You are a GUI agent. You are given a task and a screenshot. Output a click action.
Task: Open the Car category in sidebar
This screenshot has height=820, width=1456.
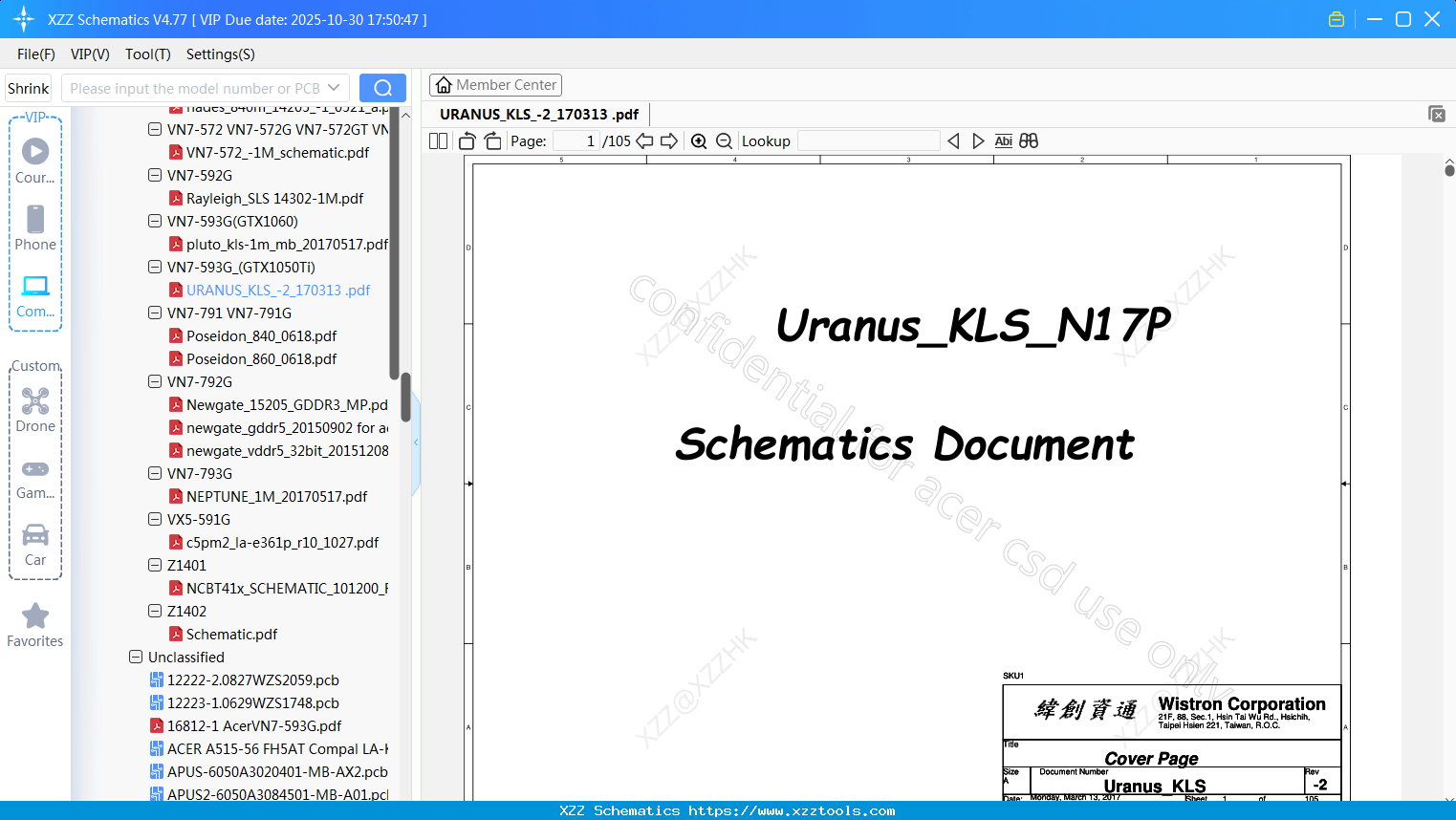[35, 545]
